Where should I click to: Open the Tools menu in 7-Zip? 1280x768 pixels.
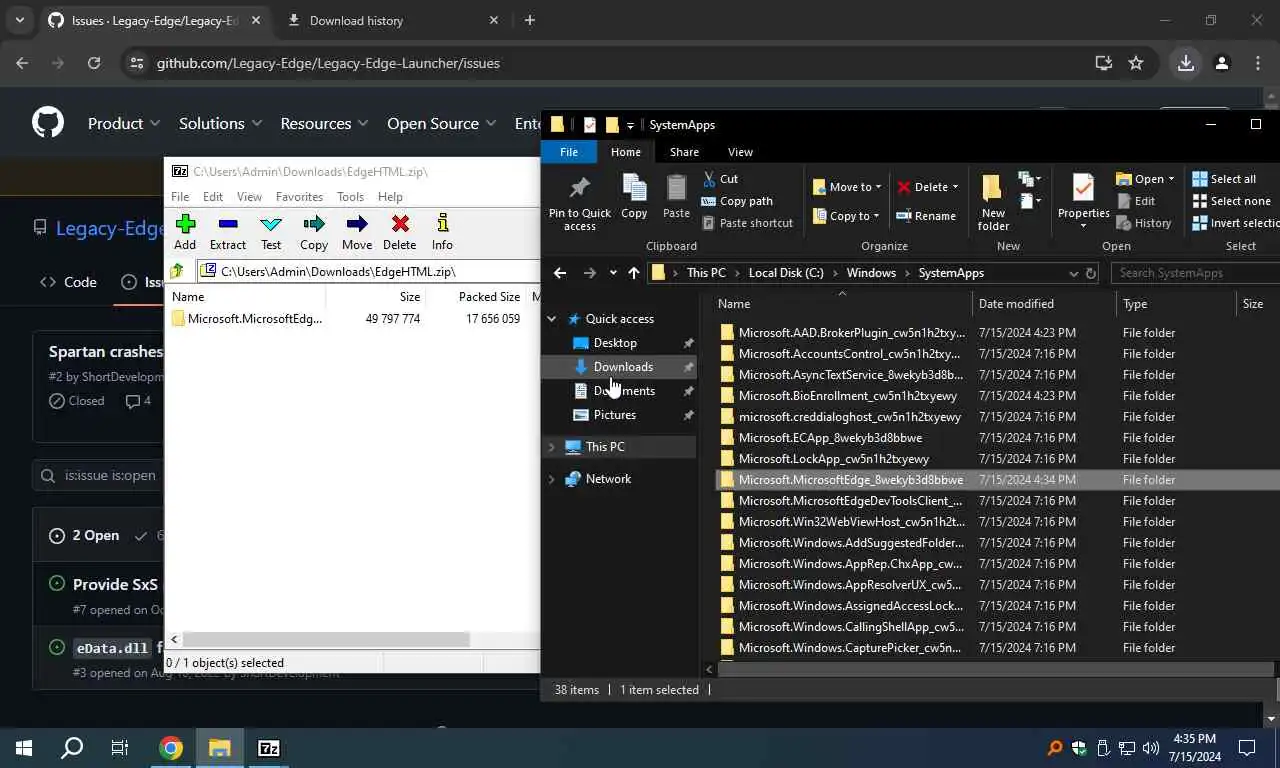(x=350, y=197)
